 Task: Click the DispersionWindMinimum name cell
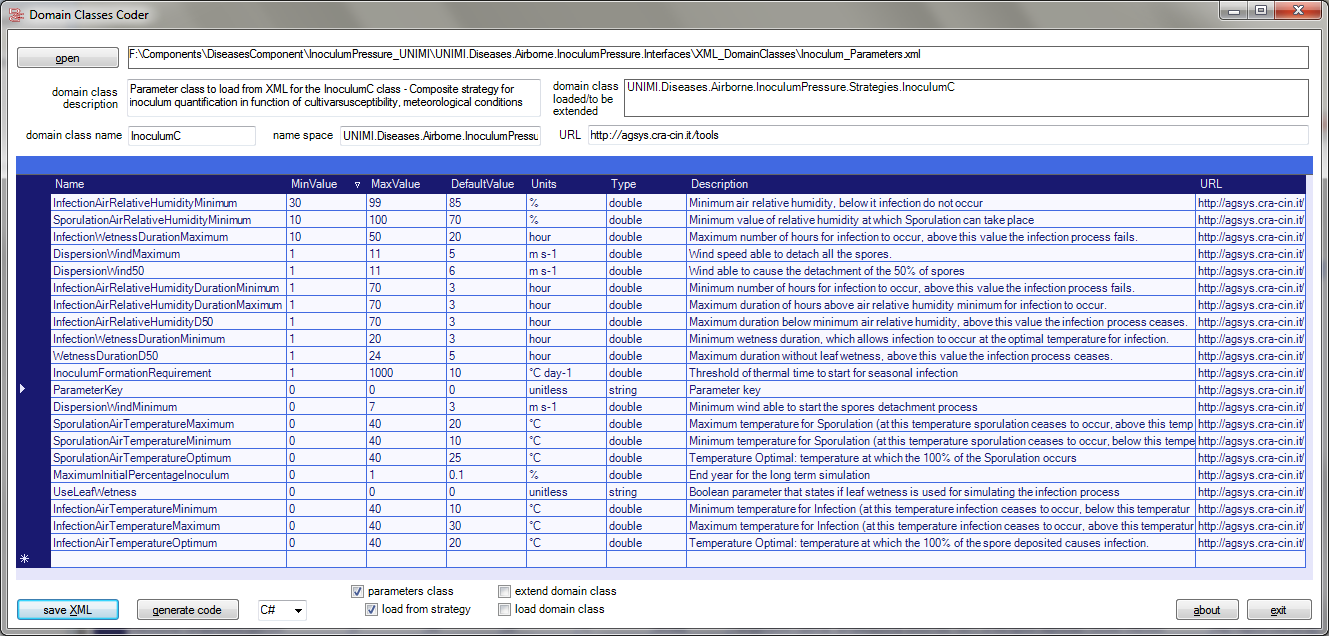[168, 407]
